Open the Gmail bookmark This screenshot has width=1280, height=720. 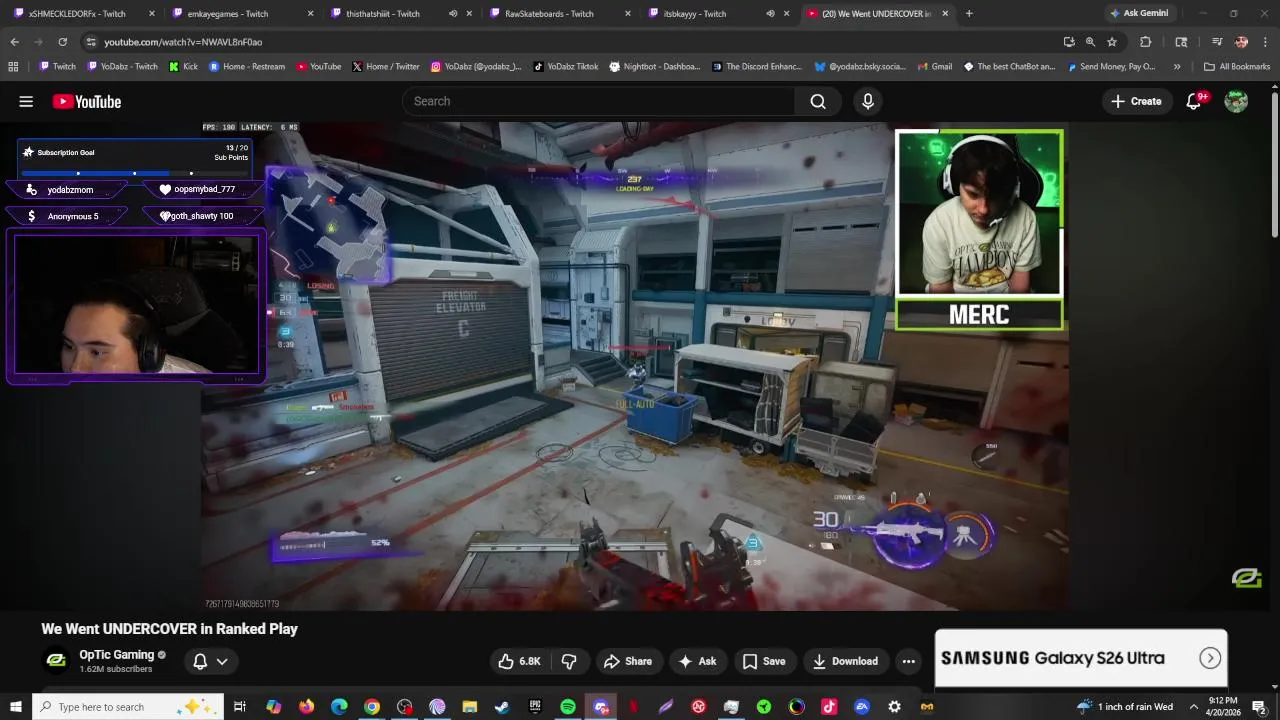tap(933, 67)
